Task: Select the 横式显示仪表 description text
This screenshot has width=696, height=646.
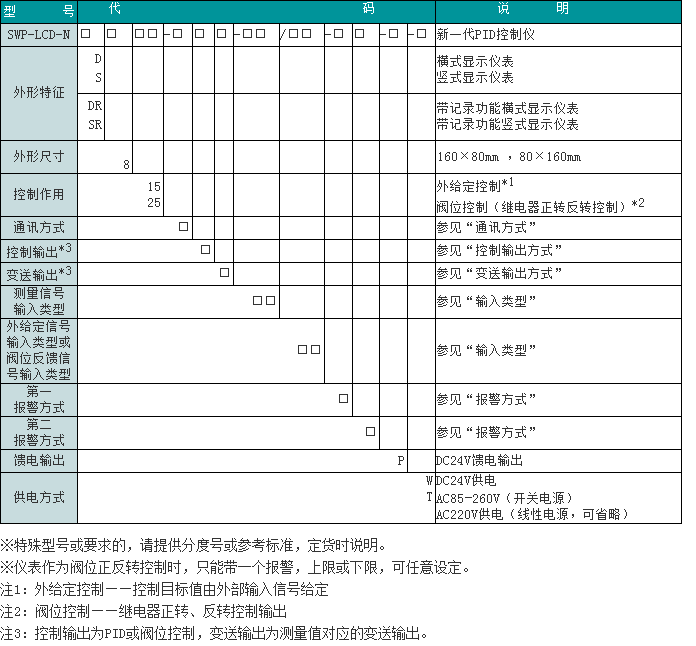Action: tap(475, 61)
